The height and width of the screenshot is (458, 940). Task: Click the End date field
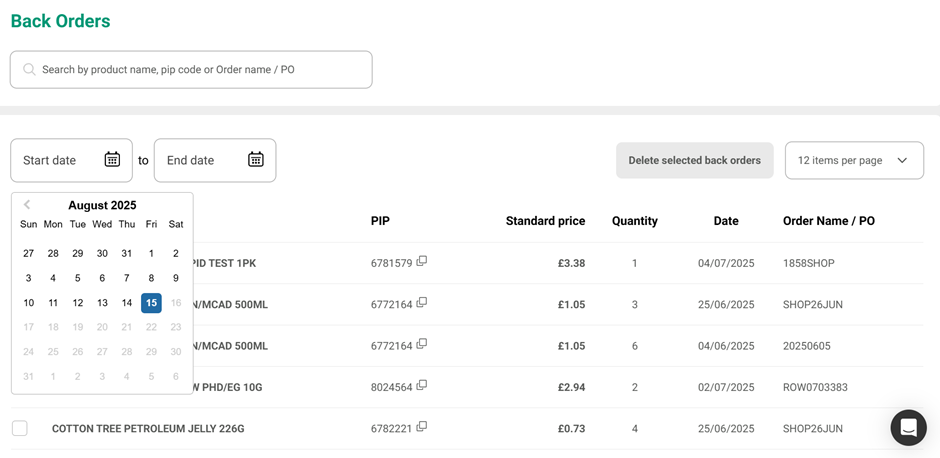click(200, 160)
